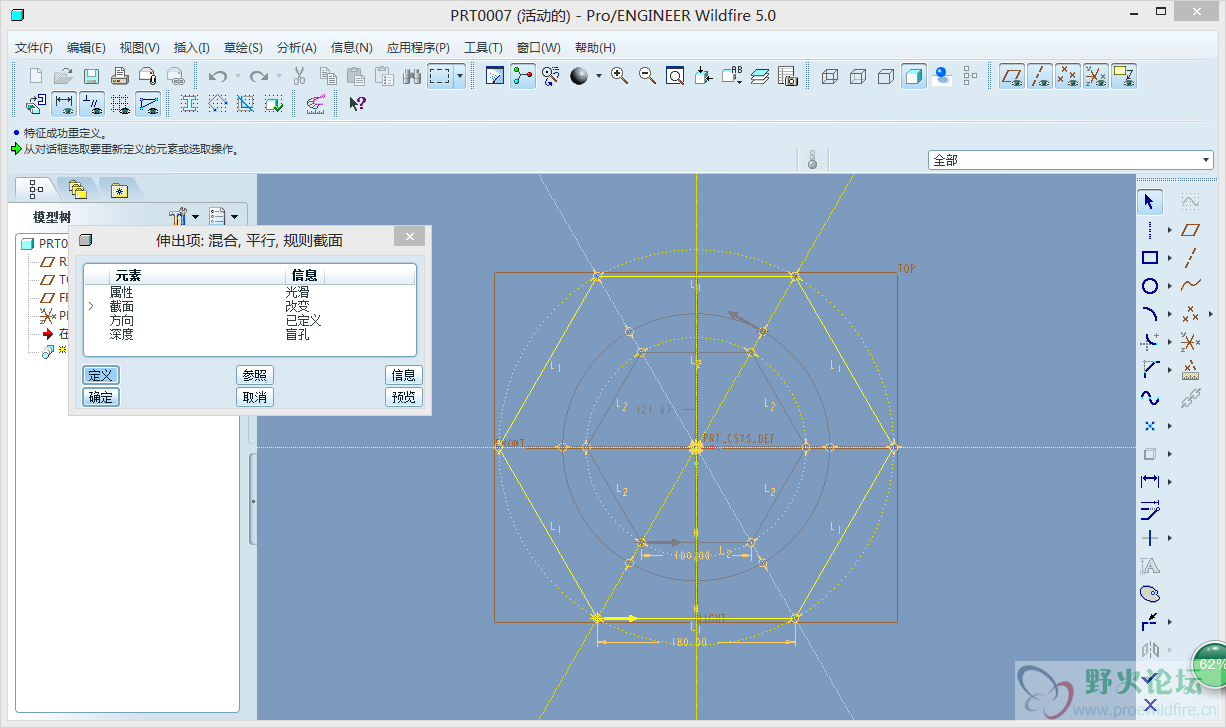Image resolution: width=1226 pixels, height=728 pixels.
Task: Open the selection filter combo box
Action: (x=1070, y=160)
